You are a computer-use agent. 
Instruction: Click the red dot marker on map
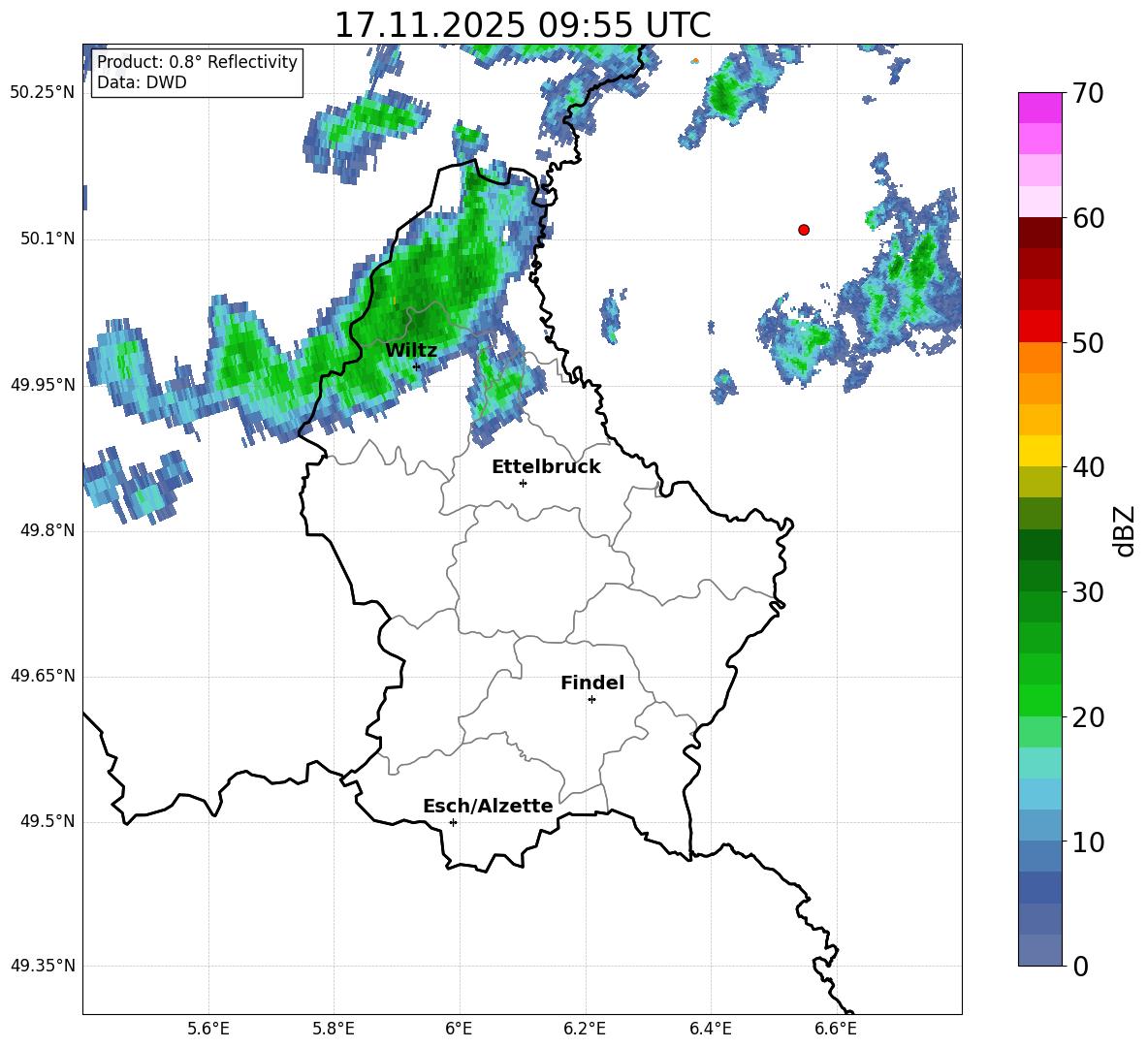point(804,230)
